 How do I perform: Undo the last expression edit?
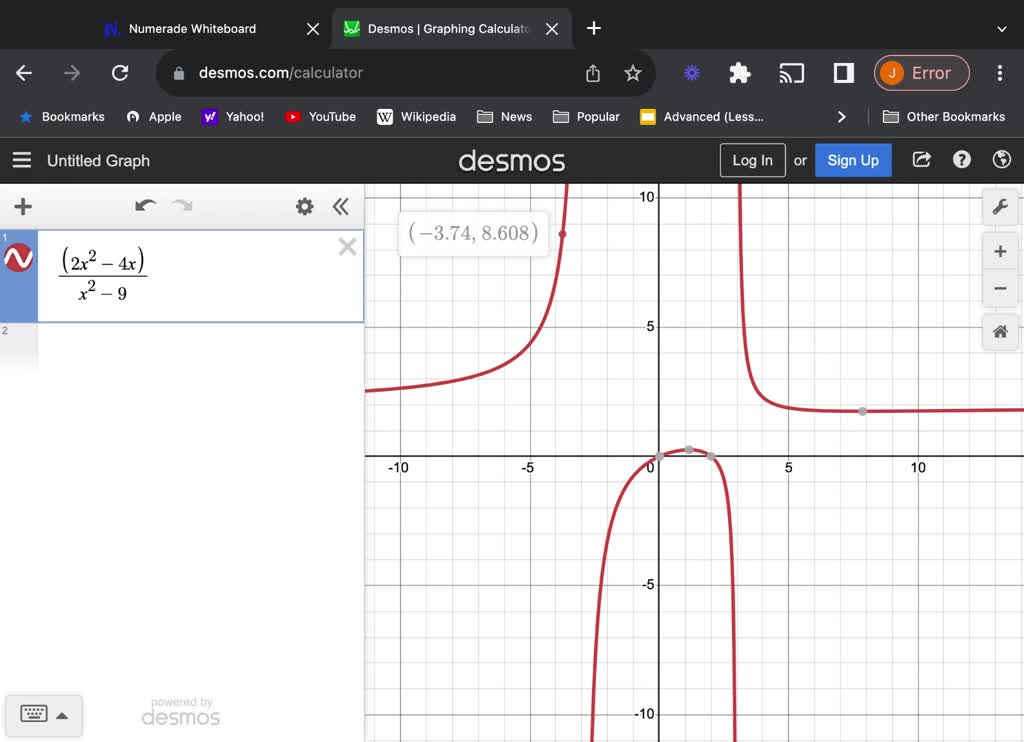pyautogui.click(x=146, y=206)
